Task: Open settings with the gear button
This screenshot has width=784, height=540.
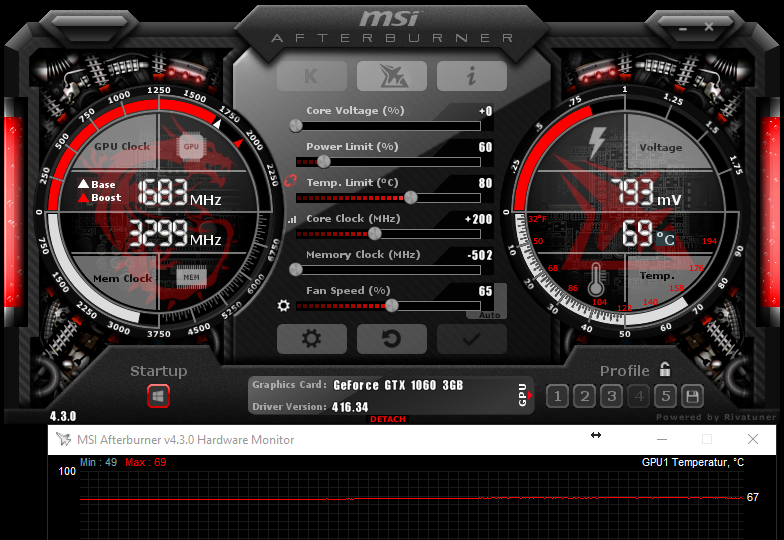Action: pyautogui.click(x=312, y=338)
